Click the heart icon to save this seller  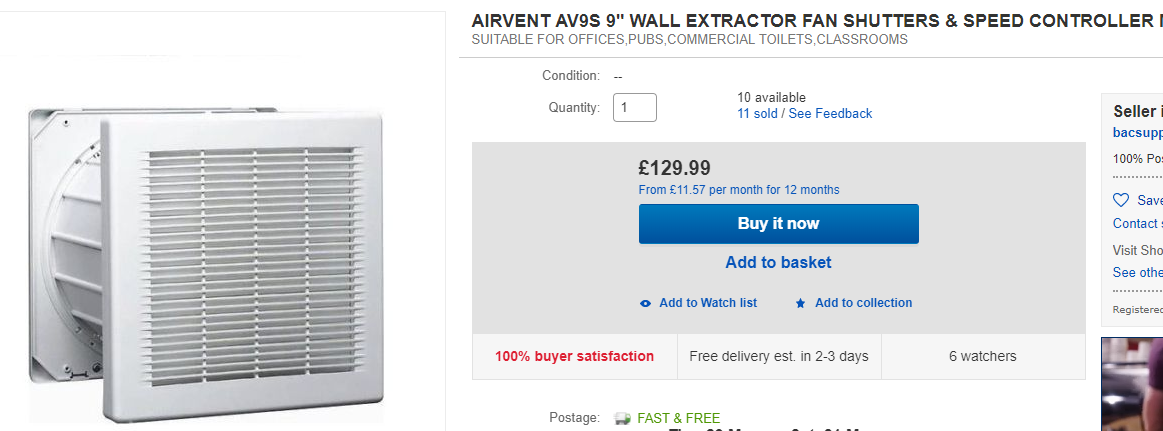(1121, 200)
